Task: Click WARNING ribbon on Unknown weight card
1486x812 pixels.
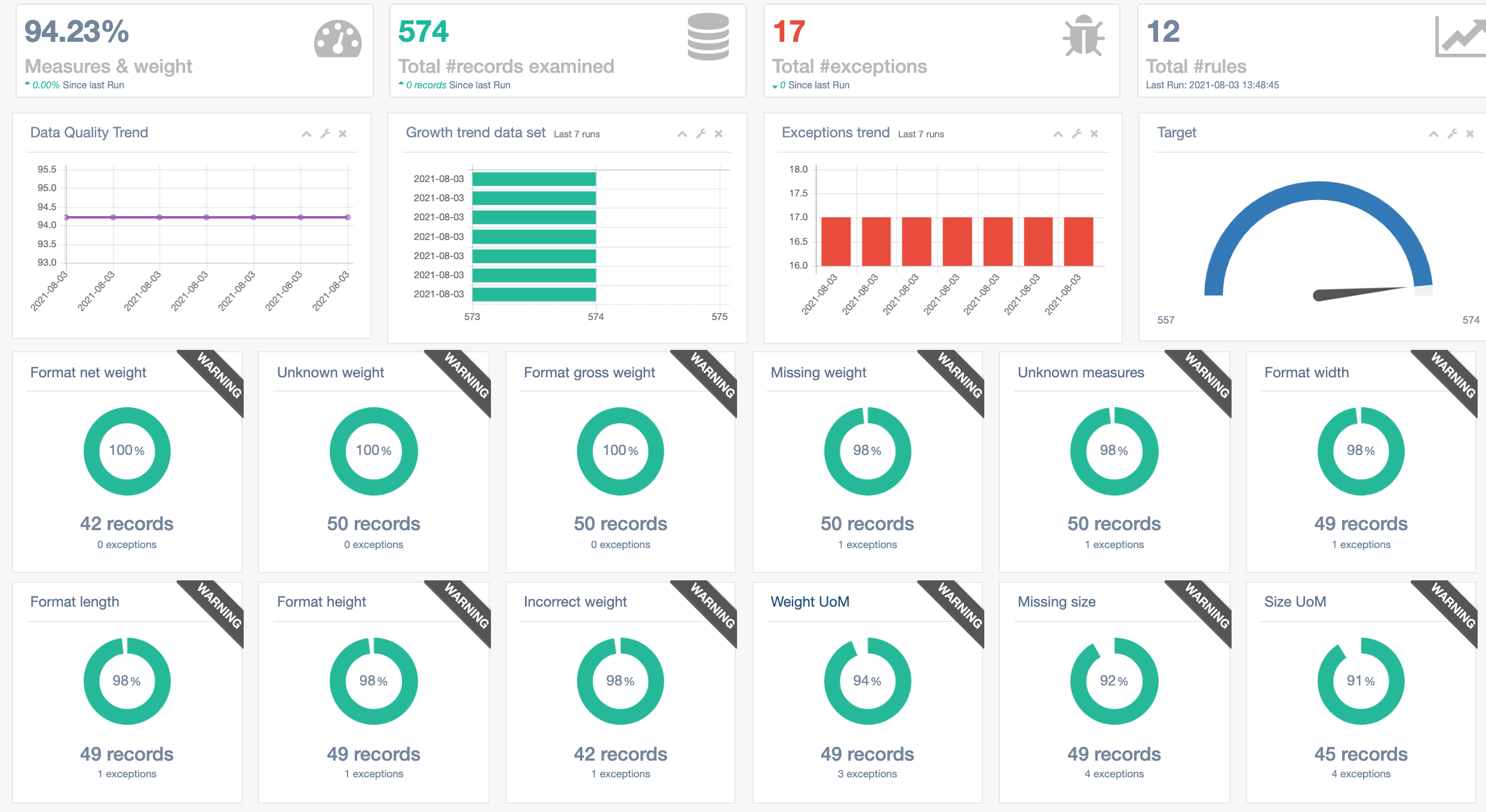Action: tap(466, 376)
